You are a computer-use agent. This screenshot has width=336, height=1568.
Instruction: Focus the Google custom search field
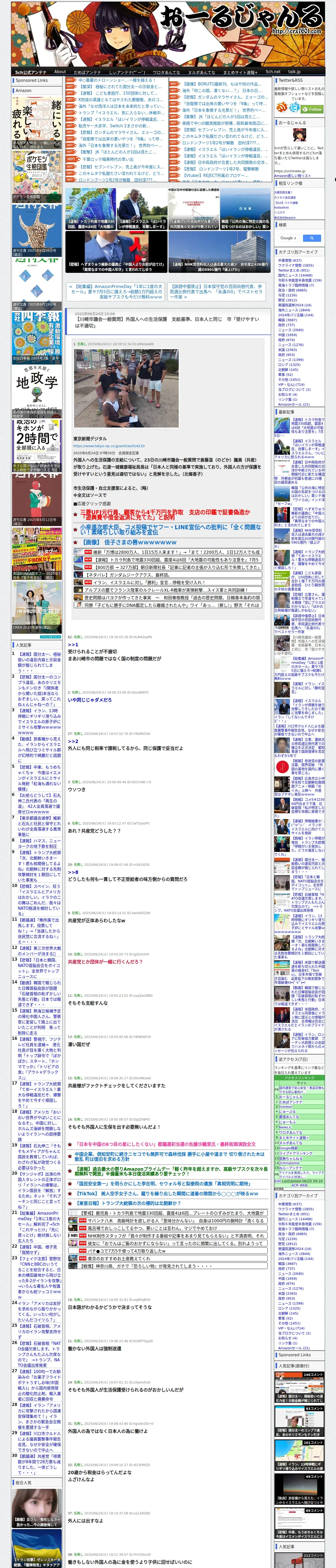[288, 238]
